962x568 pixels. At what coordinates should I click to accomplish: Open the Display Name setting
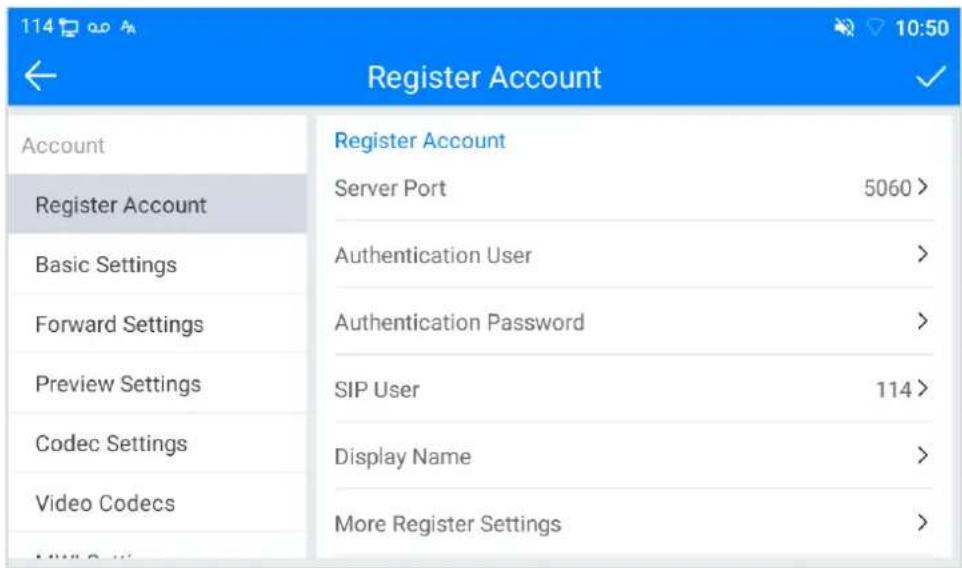[x=634, y=456]
